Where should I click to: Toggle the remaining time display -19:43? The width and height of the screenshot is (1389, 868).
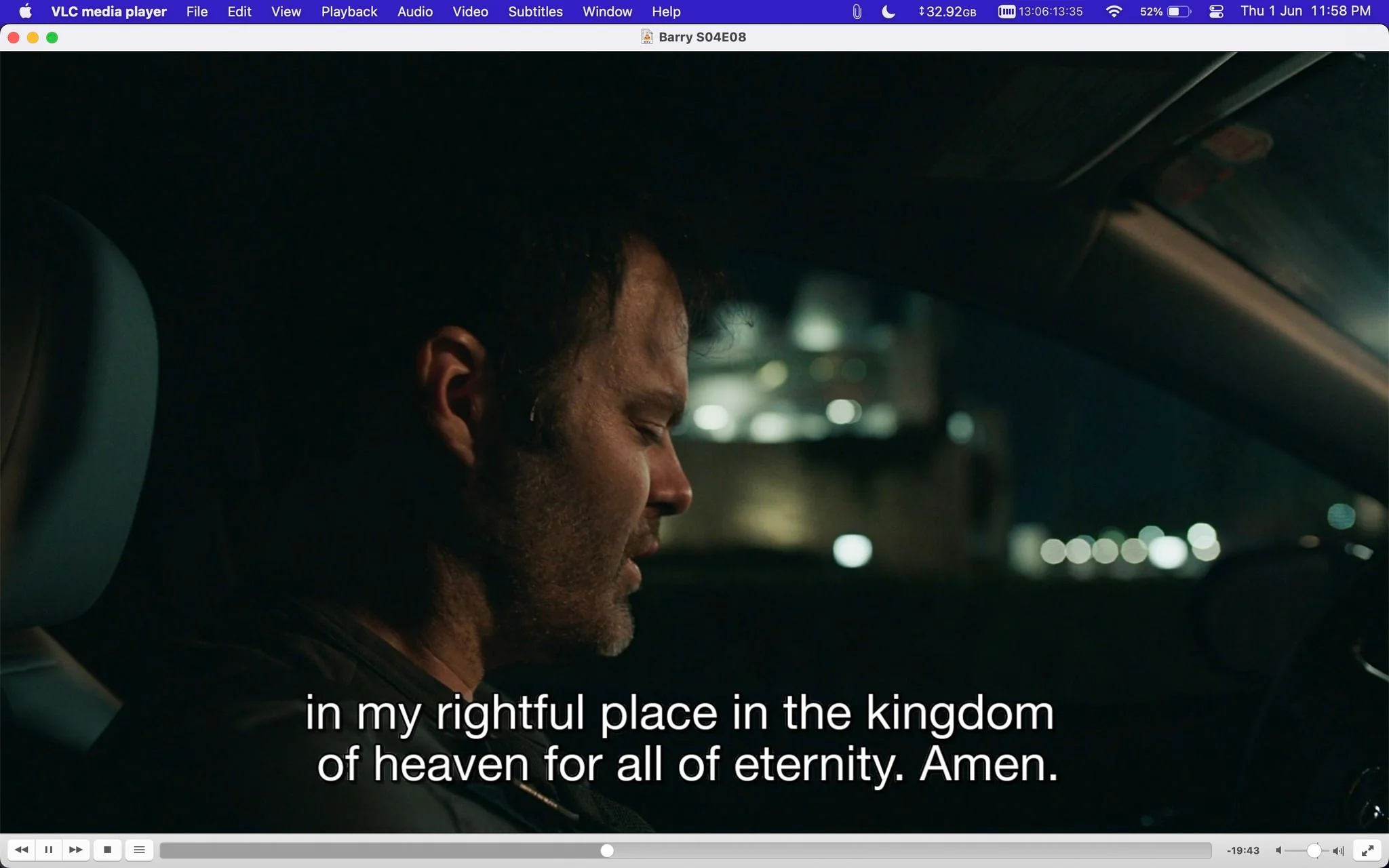click(1243, 850)
